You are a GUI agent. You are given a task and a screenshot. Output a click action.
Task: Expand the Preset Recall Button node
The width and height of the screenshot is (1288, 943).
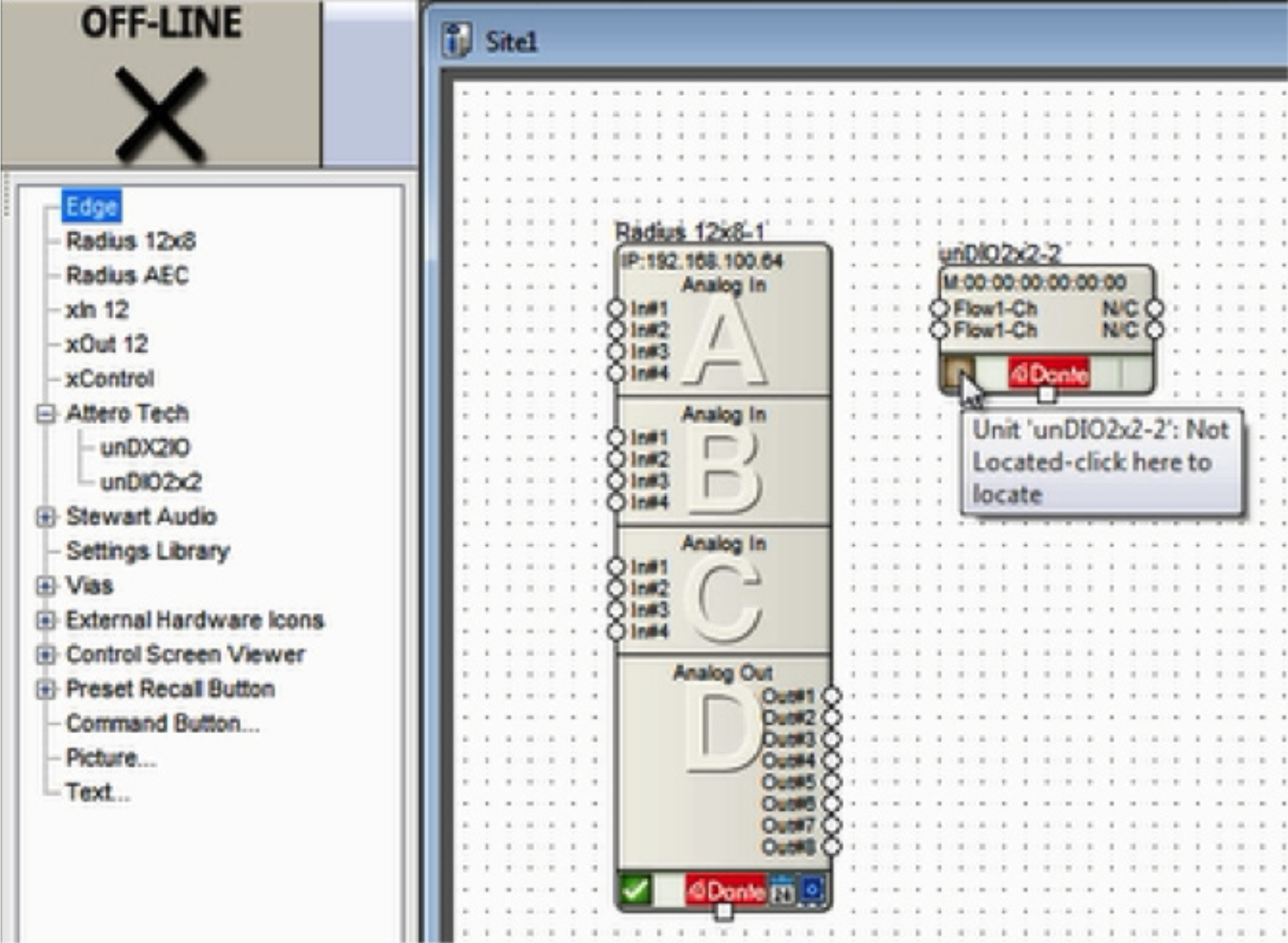[46, 689]
